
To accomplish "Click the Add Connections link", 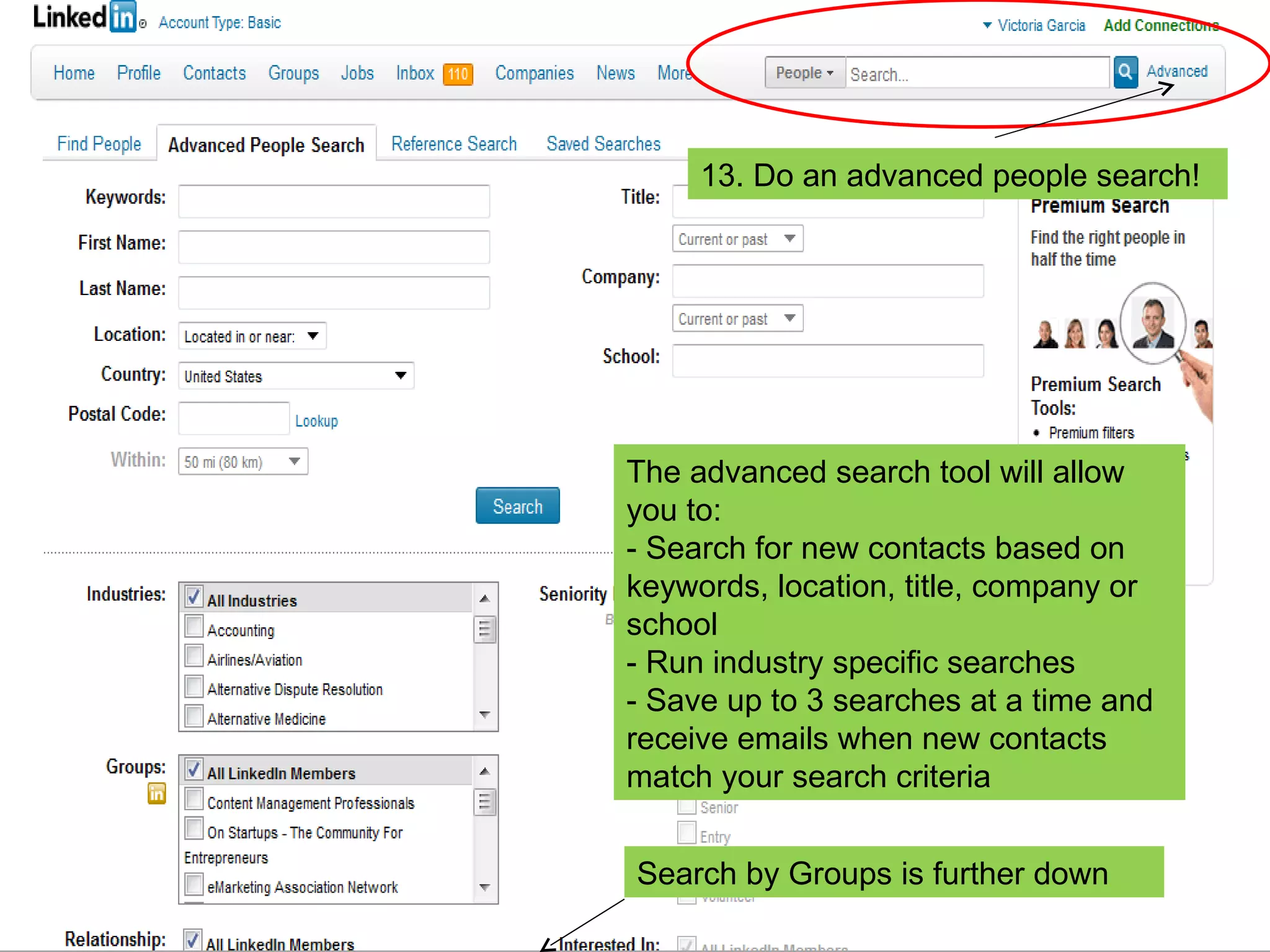I will pyautogui.click(x=1161, y=25).
